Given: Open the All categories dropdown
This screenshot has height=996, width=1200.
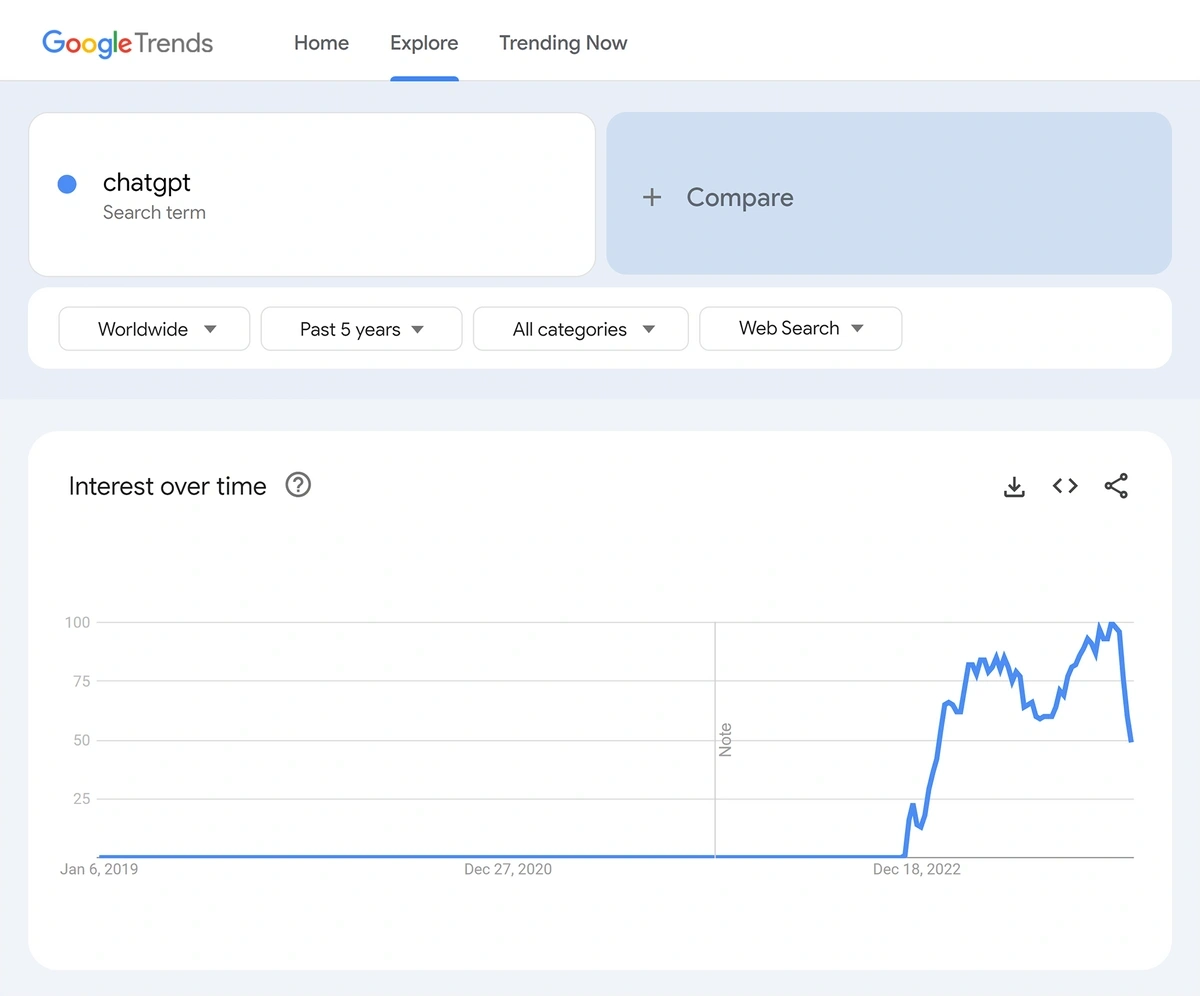Looking at the screenshot, I should (581, 329).
